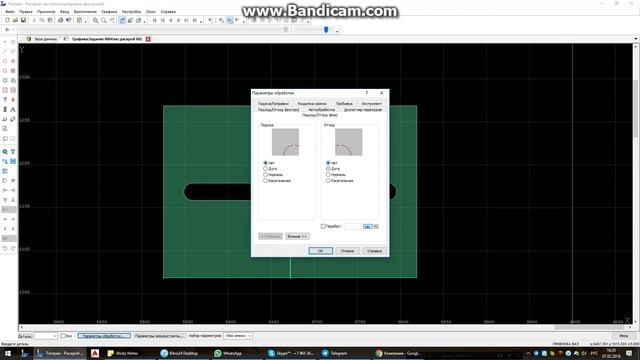Click 'Параметры эквидистанты...' button
The height and width of the screenshot is (360, 640).
point(159,336)
